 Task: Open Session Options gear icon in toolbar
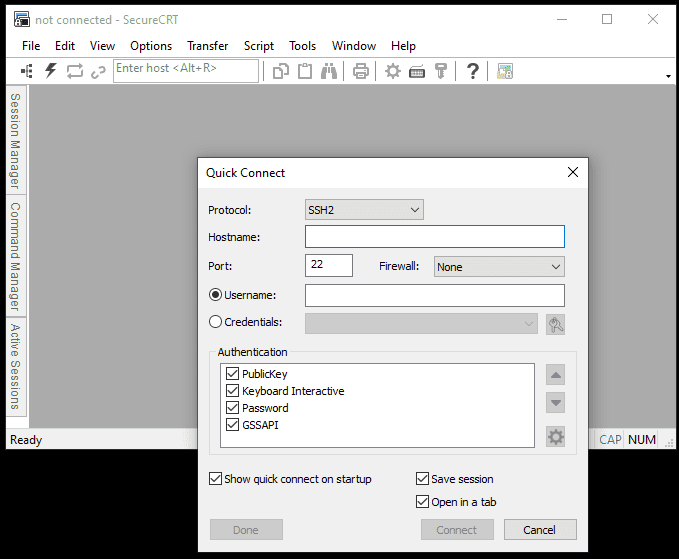(x=393, y=71)
